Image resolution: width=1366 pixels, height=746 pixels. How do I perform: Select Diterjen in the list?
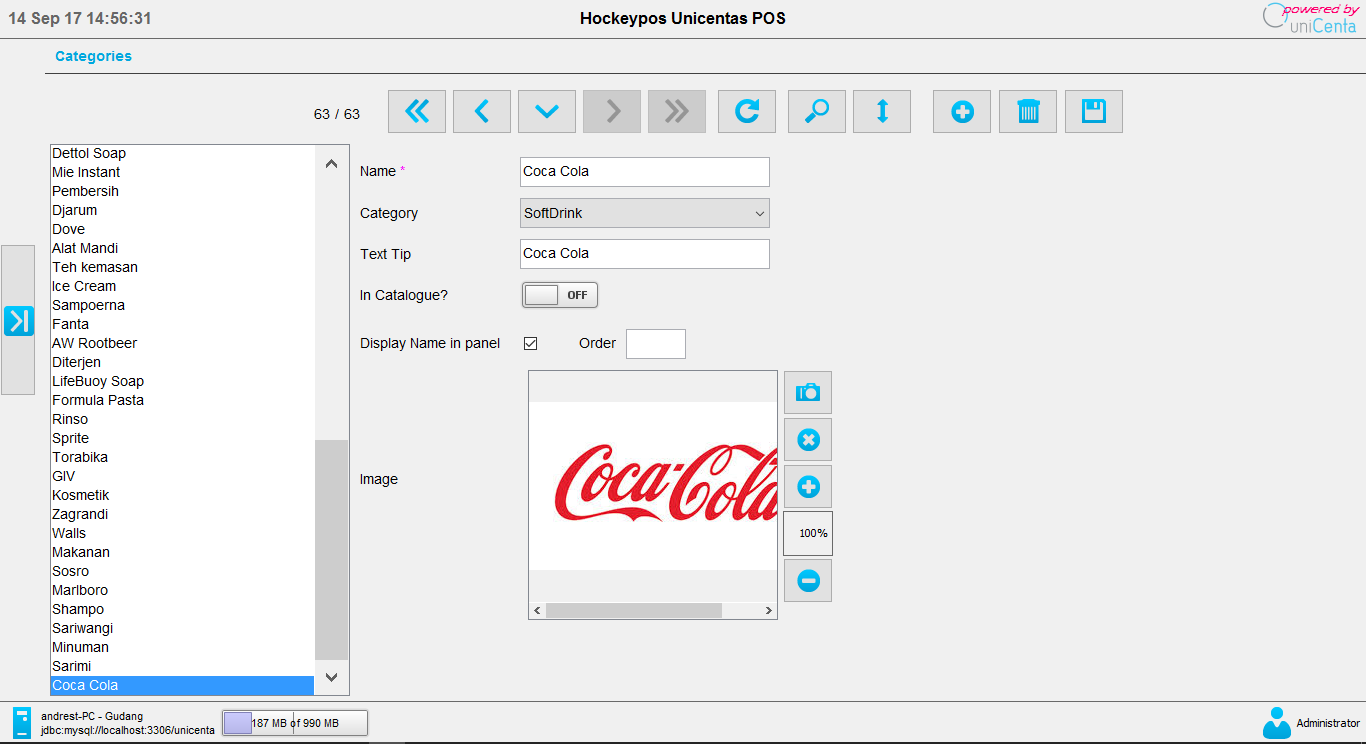(x=183, y=362)
